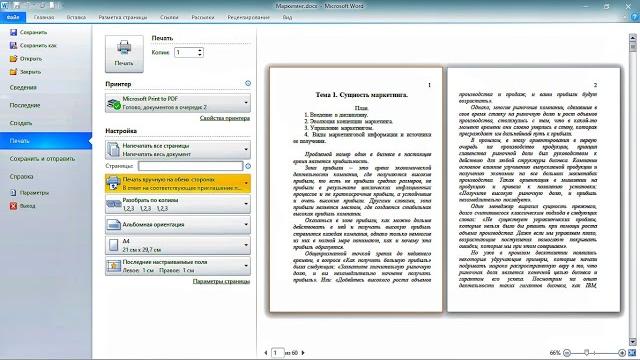Screen dimensions: 640x360
Task: Open the File tab
Action: point(13,17)
